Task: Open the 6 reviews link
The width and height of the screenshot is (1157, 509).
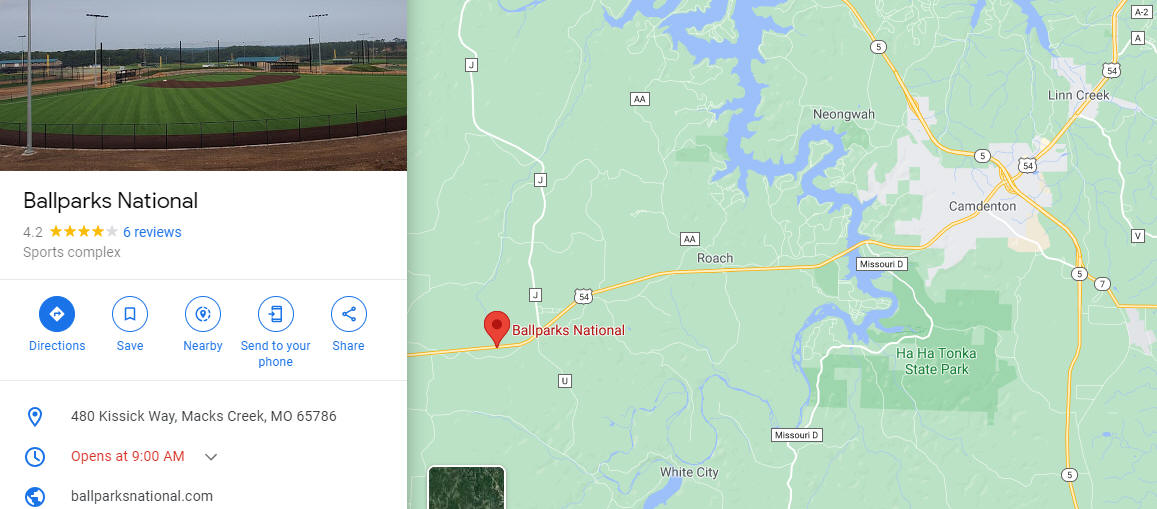Action: (152, 232)
